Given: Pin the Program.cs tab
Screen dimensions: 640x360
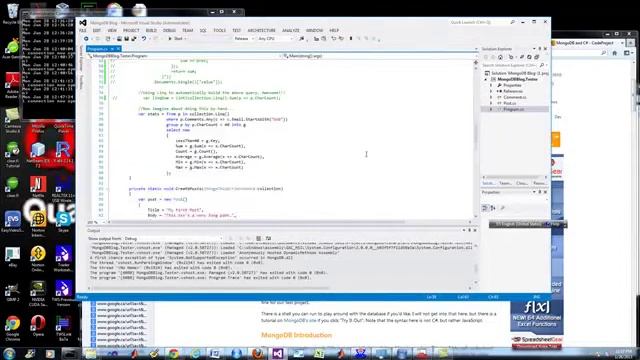Looking at the screenshot, I should 112,49.
